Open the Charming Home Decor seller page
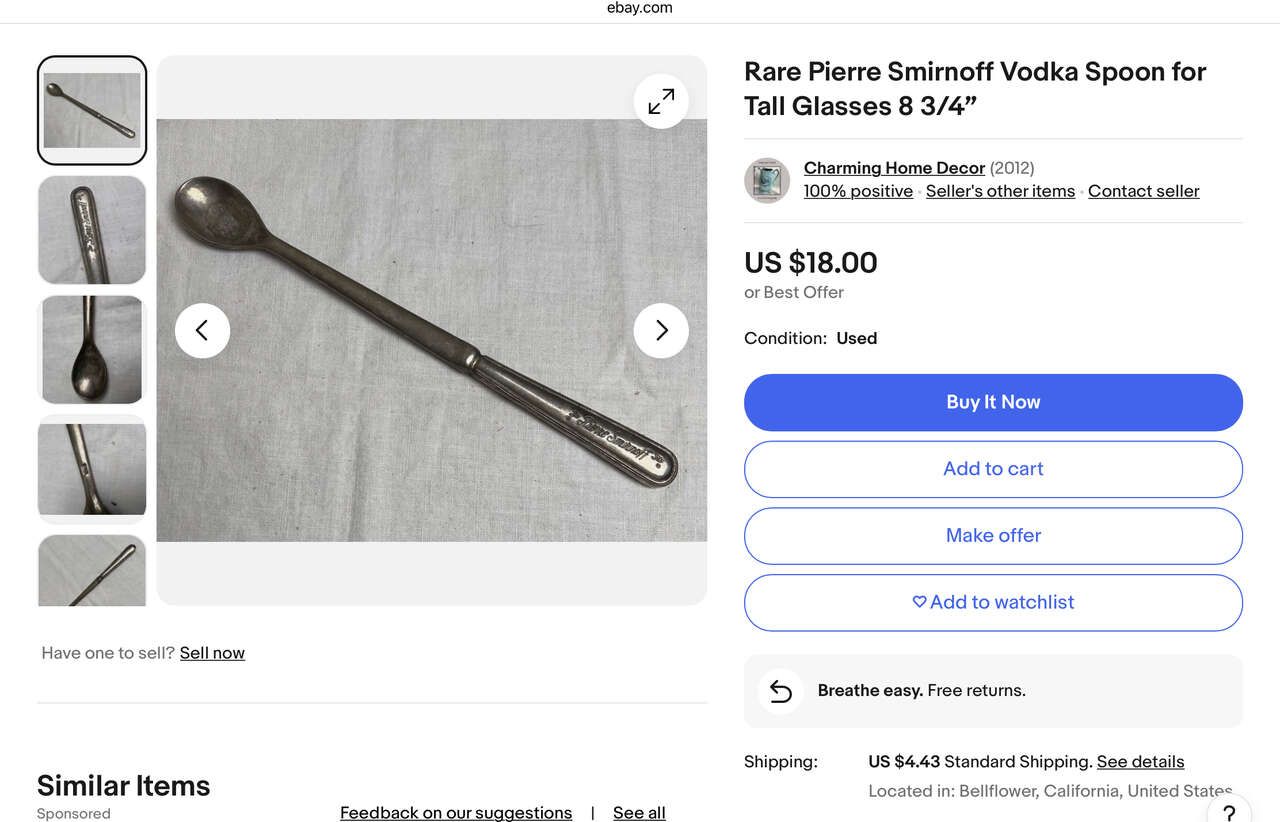 pos(894,168)
